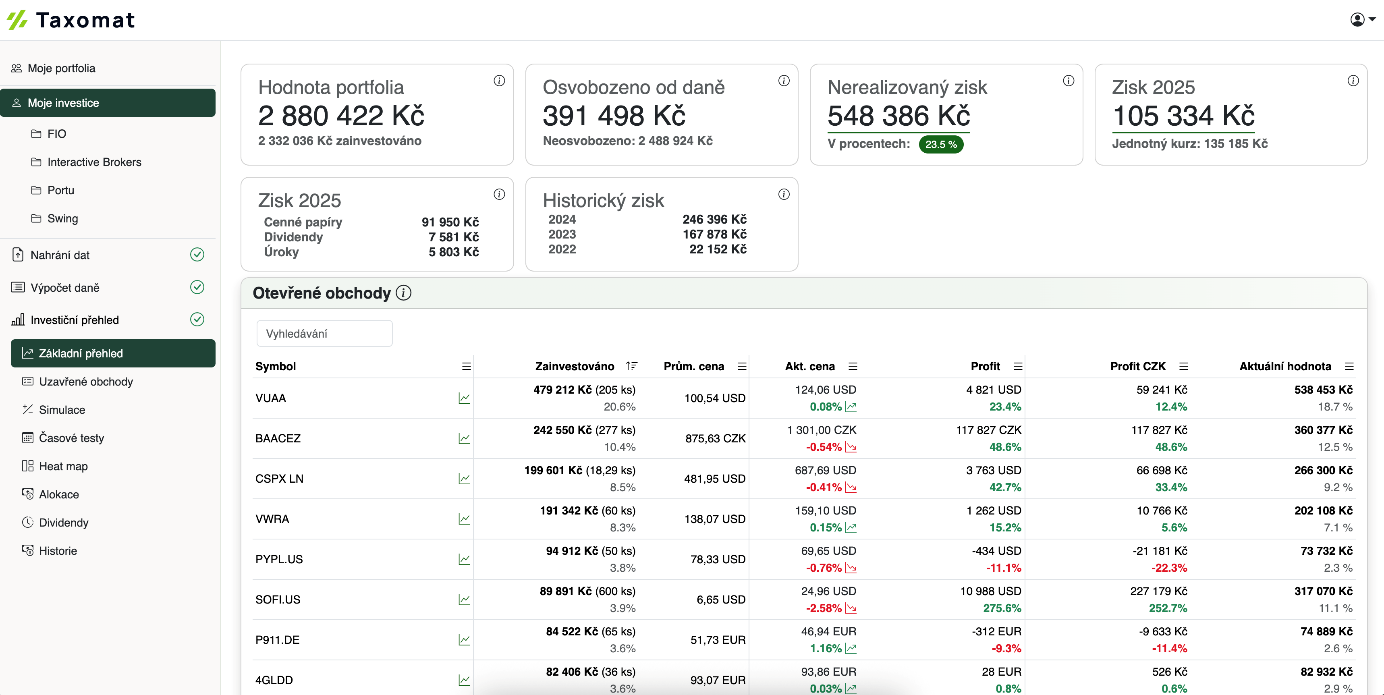The width and height of the screenshot is (1384, 695).
Task: Click green checkmark next to Nahrání dat
Action: pyautogui.click(x=197, y=255)
